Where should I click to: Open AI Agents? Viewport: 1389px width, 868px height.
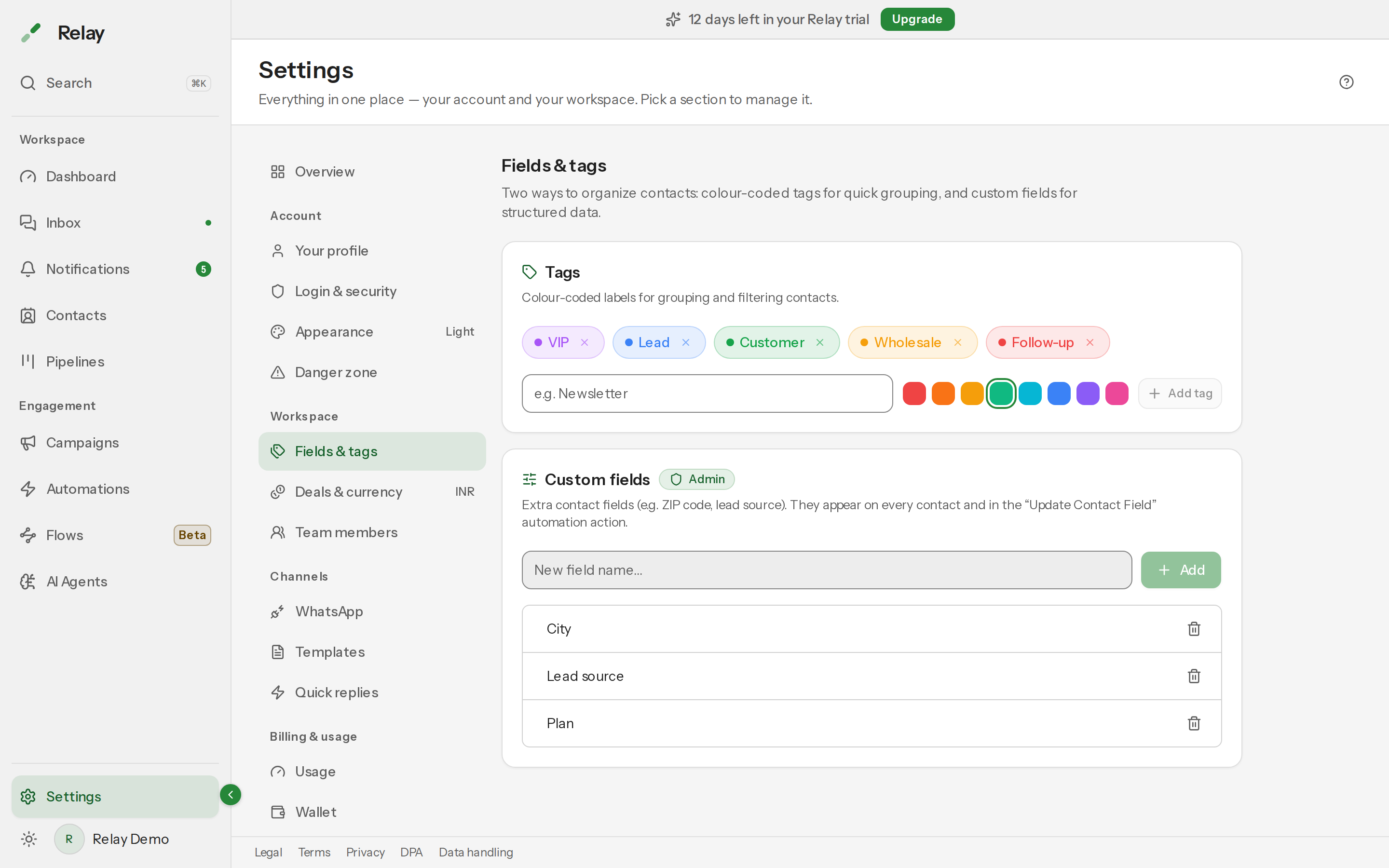pyautogui.click(x=115, y=582)
